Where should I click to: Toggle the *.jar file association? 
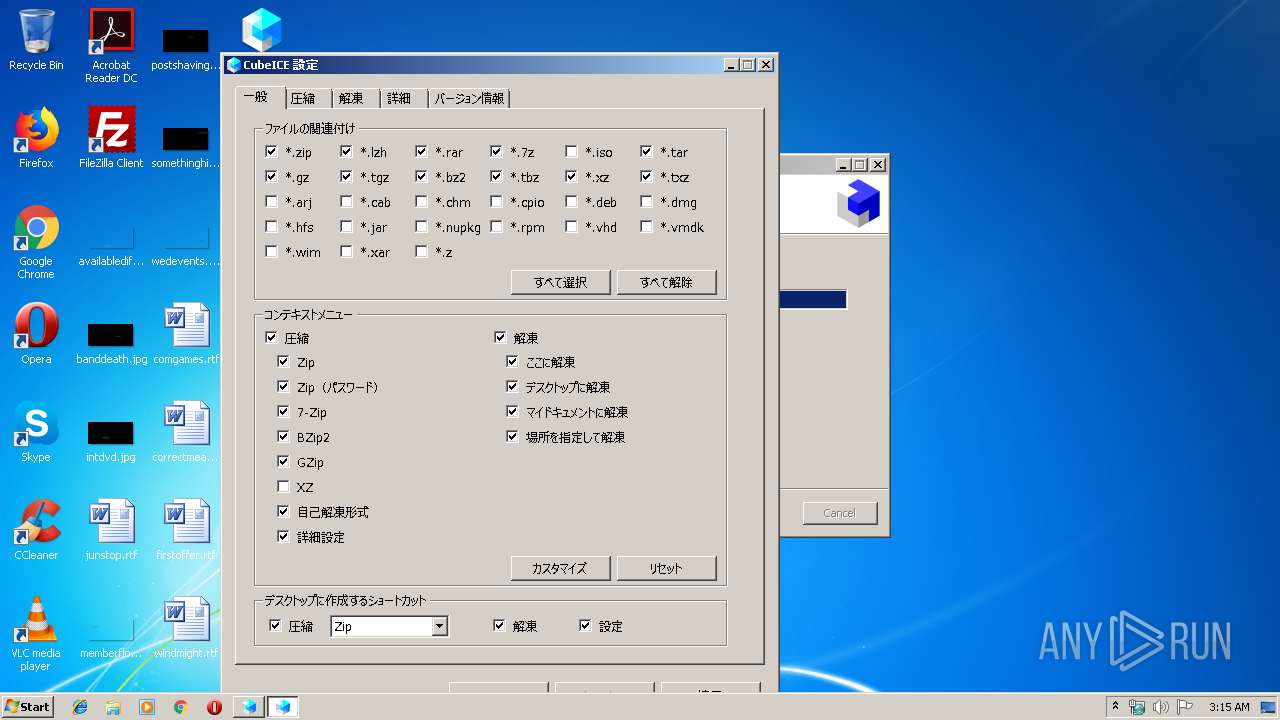click(x=346, y=227)
